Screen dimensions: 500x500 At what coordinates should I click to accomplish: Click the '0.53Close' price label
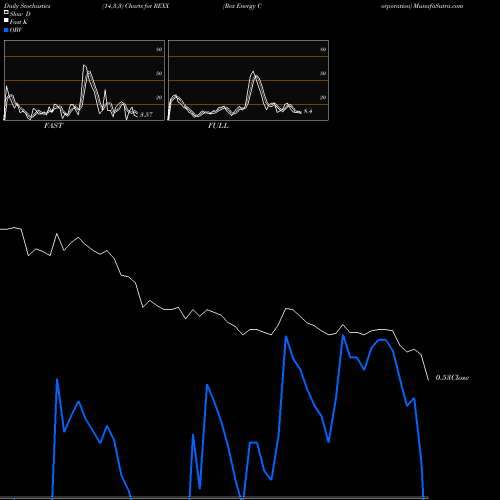pyautogui.click(x=452, y=378)
